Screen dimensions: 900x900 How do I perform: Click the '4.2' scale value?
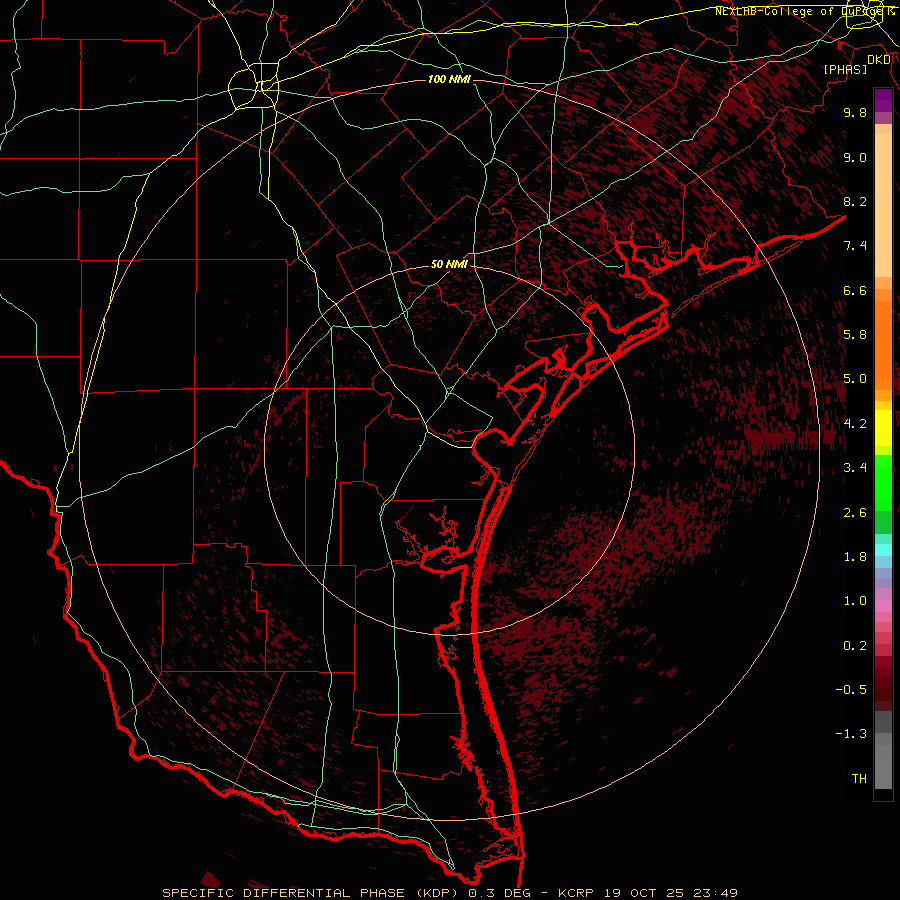855,424
